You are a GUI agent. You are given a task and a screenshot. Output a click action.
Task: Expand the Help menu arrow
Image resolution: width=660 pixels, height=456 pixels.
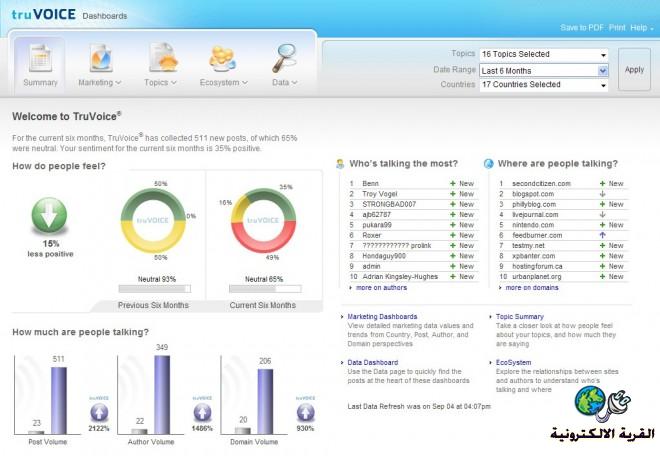click(x=652, y=29)
